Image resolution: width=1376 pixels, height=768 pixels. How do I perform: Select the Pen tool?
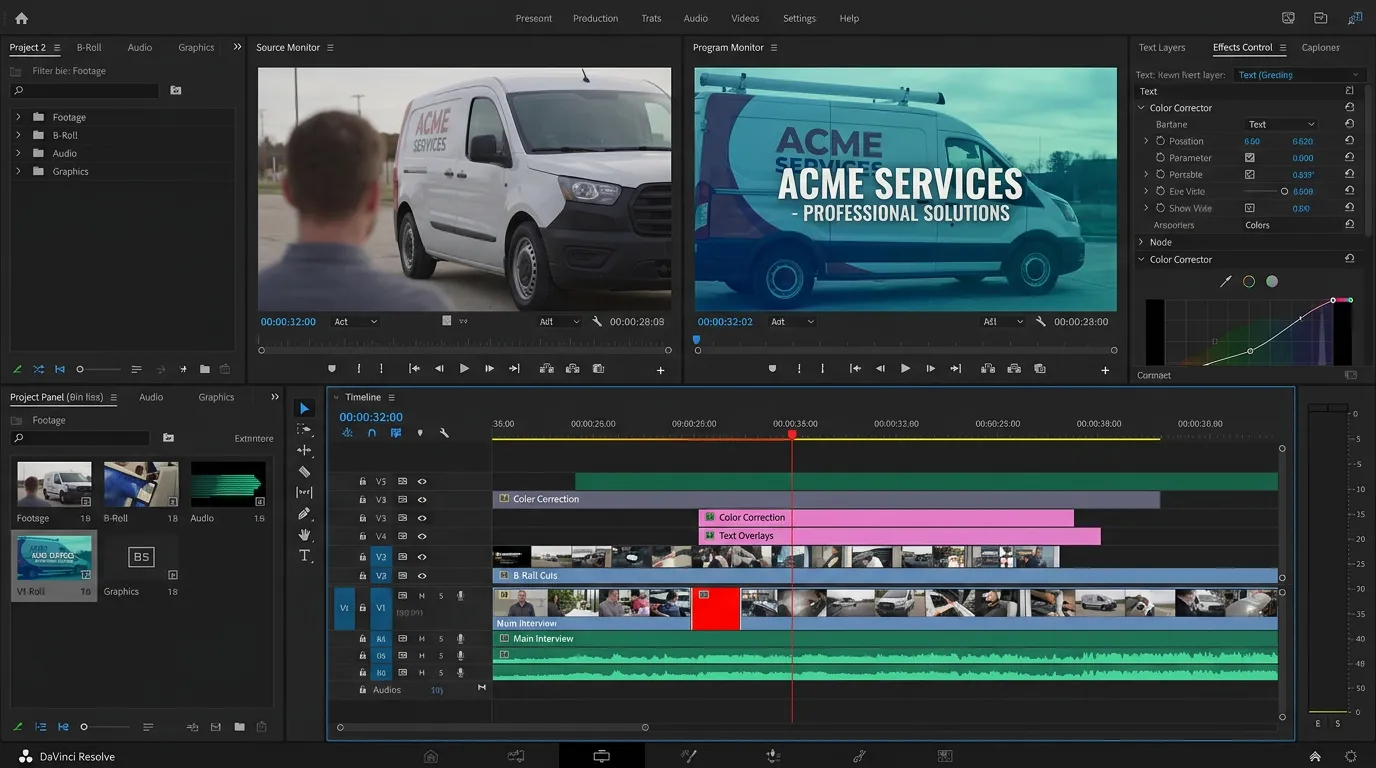pyautogui.click(x=305, y=513)
